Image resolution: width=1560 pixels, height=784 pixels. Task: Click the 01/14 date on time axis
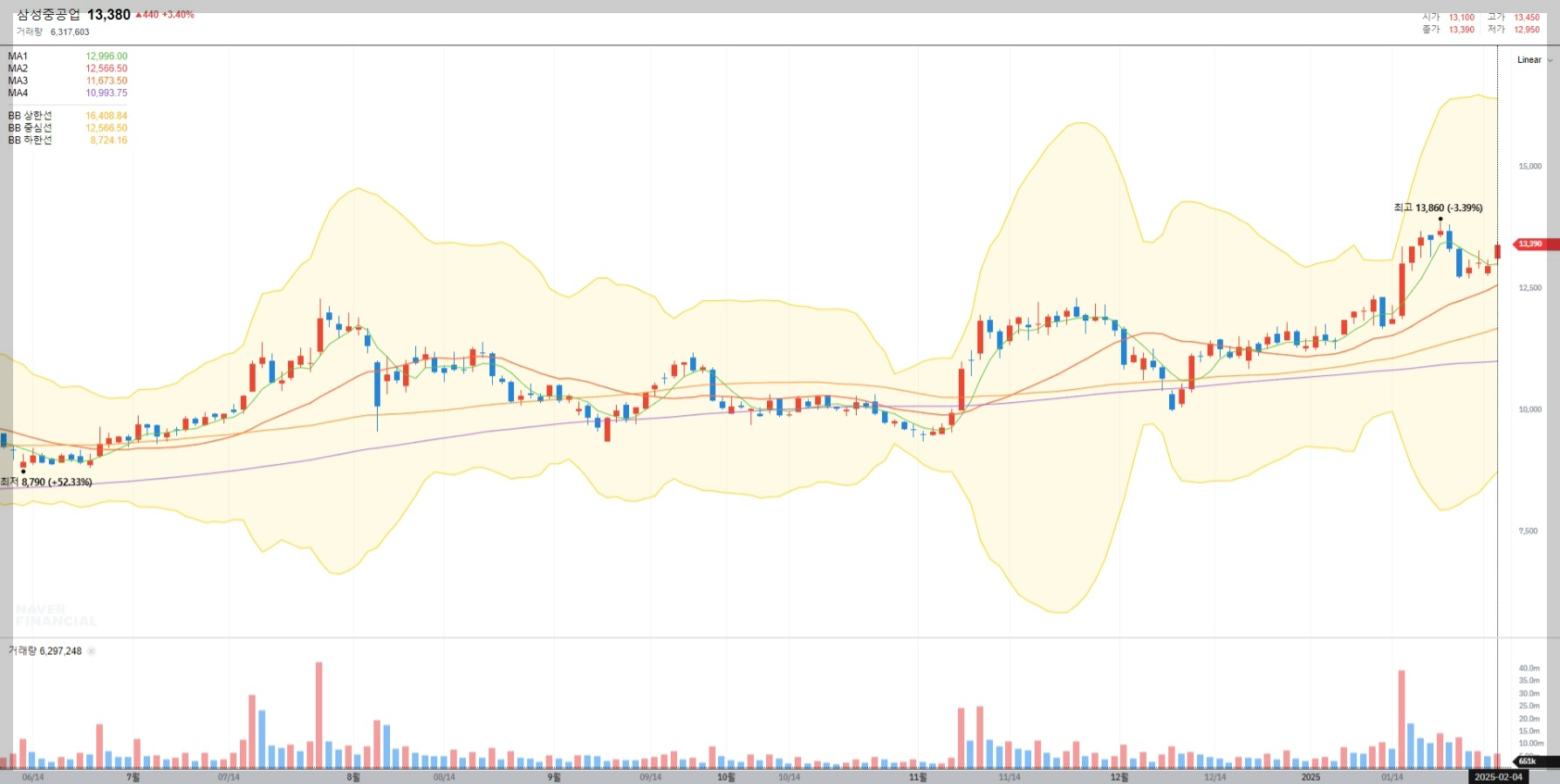[x=1392, y=777]
